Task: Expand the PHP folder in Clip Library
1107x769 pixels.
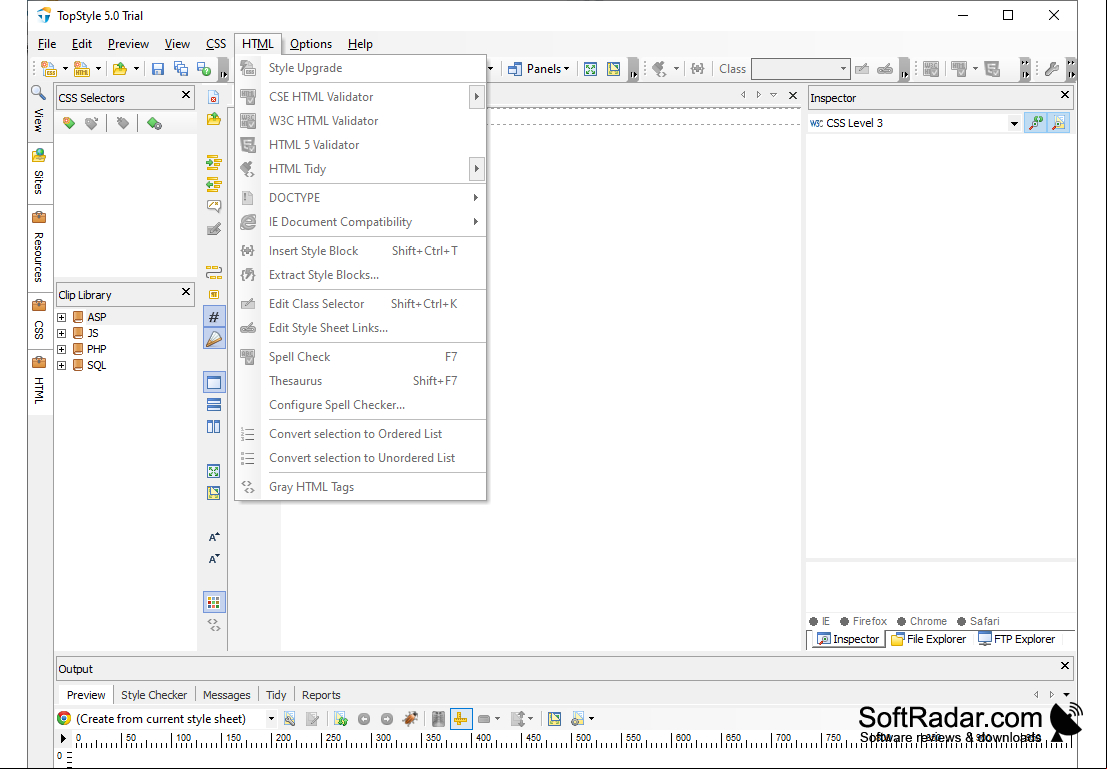Action: point(62,349)
